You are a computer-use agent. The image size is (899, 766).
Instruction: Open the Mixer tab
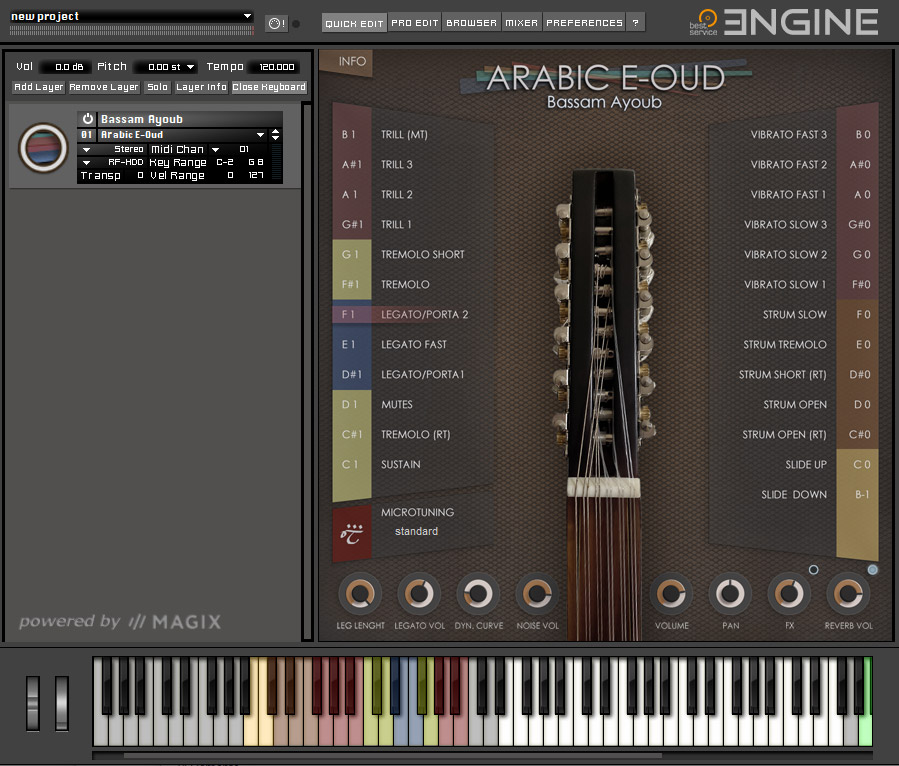coord(520,23)
